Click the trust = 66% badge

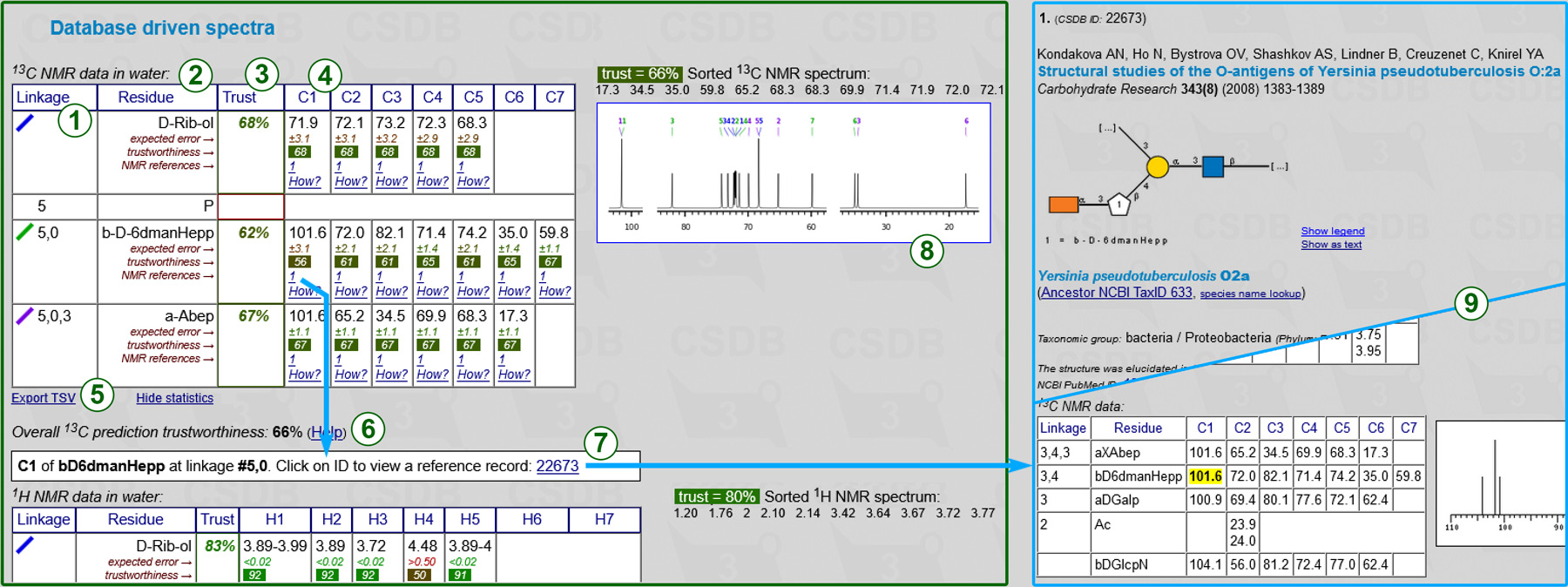point(639,74)
